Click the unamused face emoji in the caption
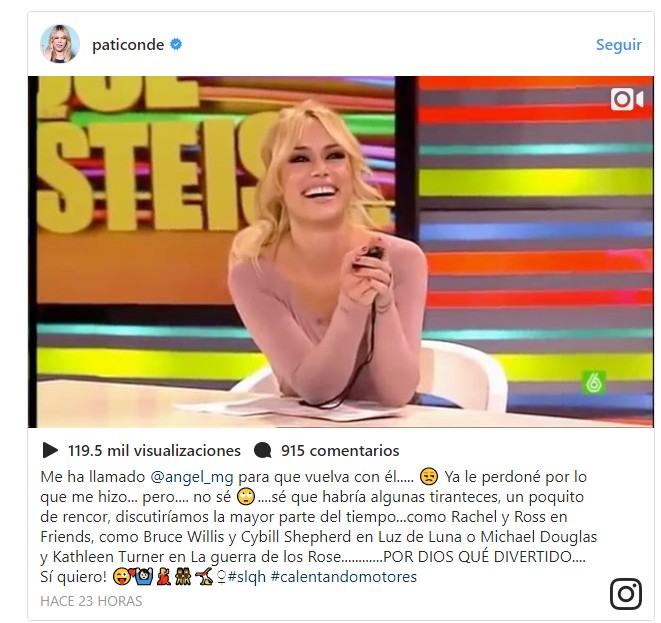Screen dimensions: 661x623 pos(429,476)
